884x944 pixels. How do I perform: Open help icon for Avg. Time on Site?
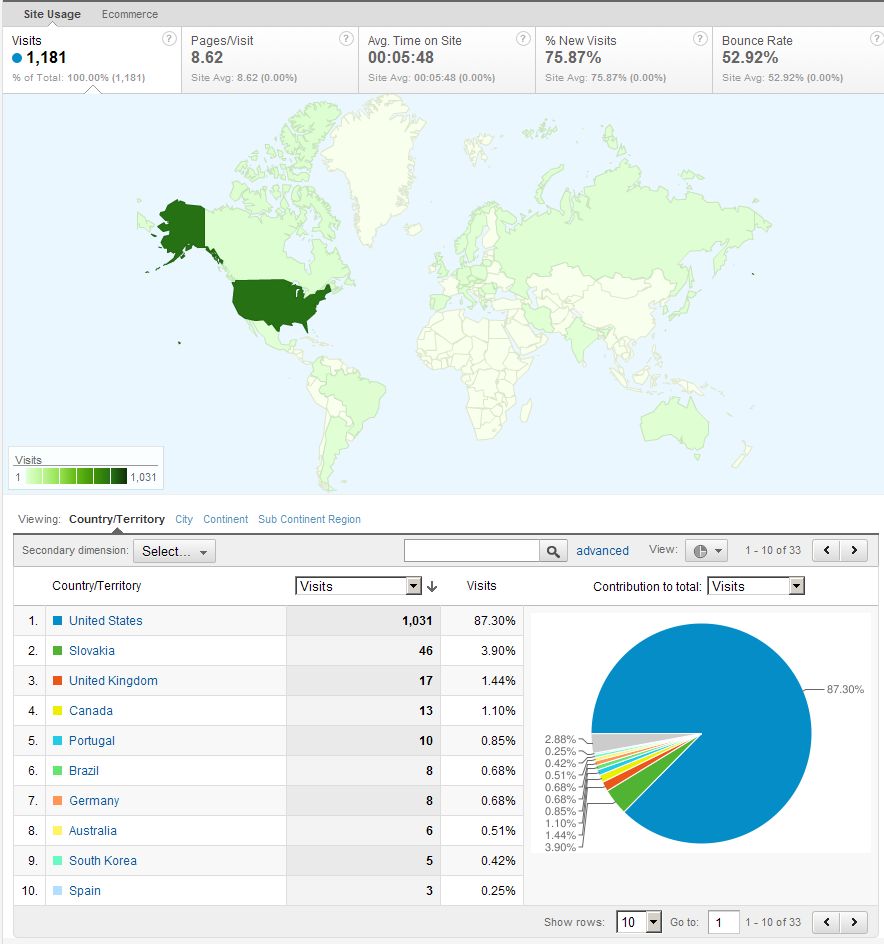523,39
